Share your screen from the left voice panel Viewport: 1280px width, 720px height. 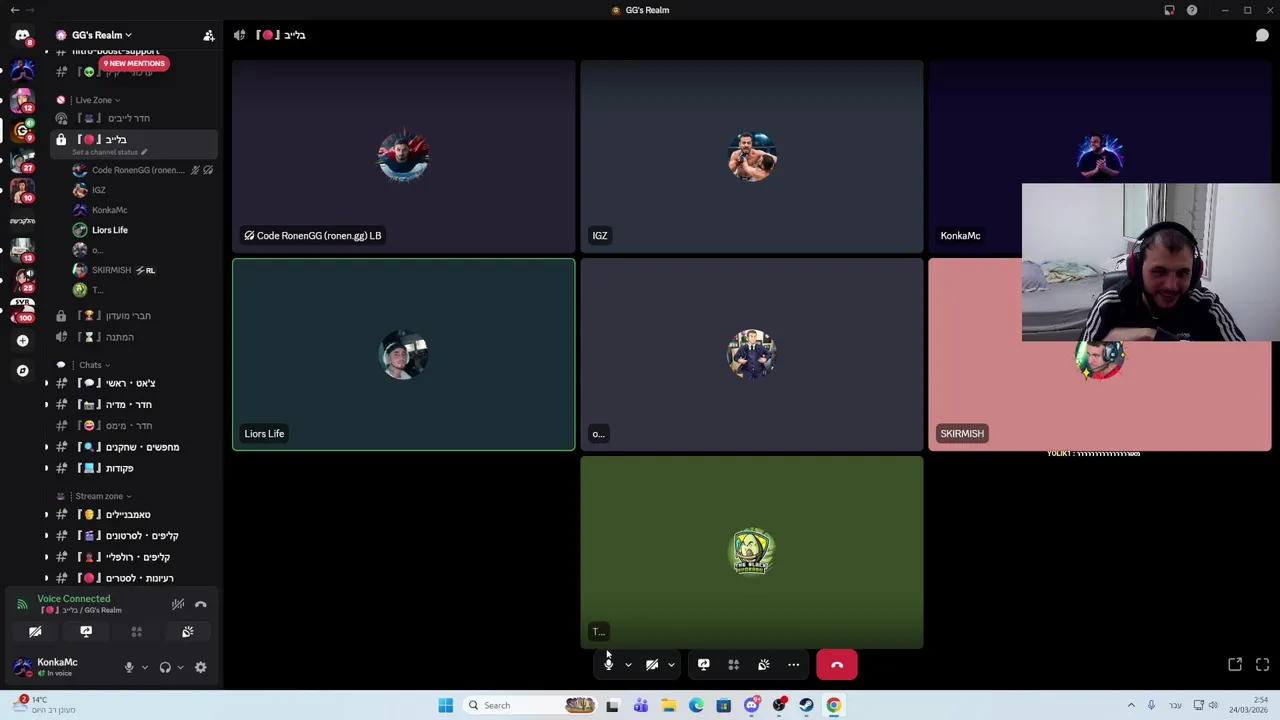tap(86, 632)
